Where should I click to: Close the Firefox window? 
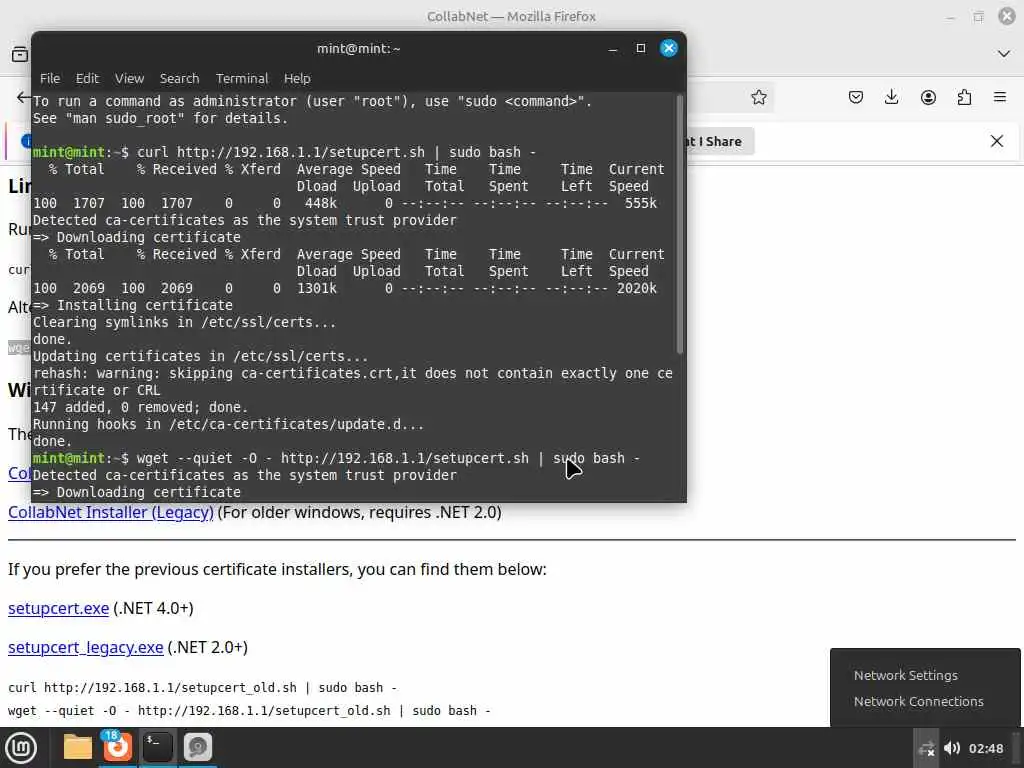tap(1007, 16)
